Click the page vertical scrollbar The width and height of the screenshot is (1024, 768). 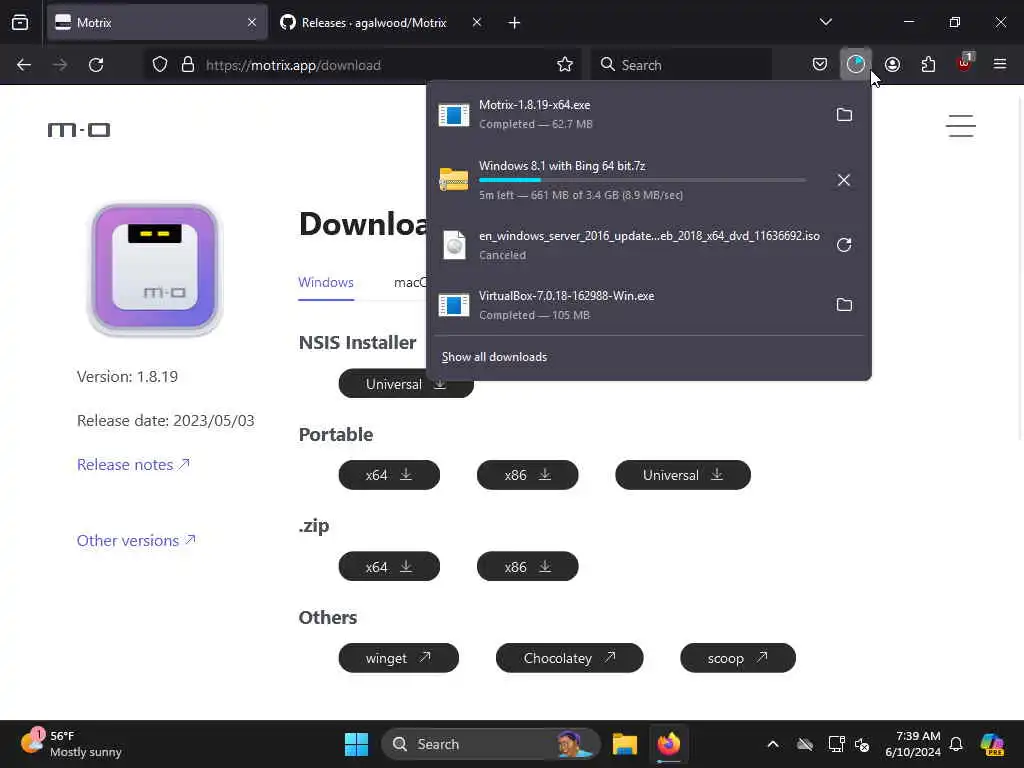click(x=1019, y=268)
